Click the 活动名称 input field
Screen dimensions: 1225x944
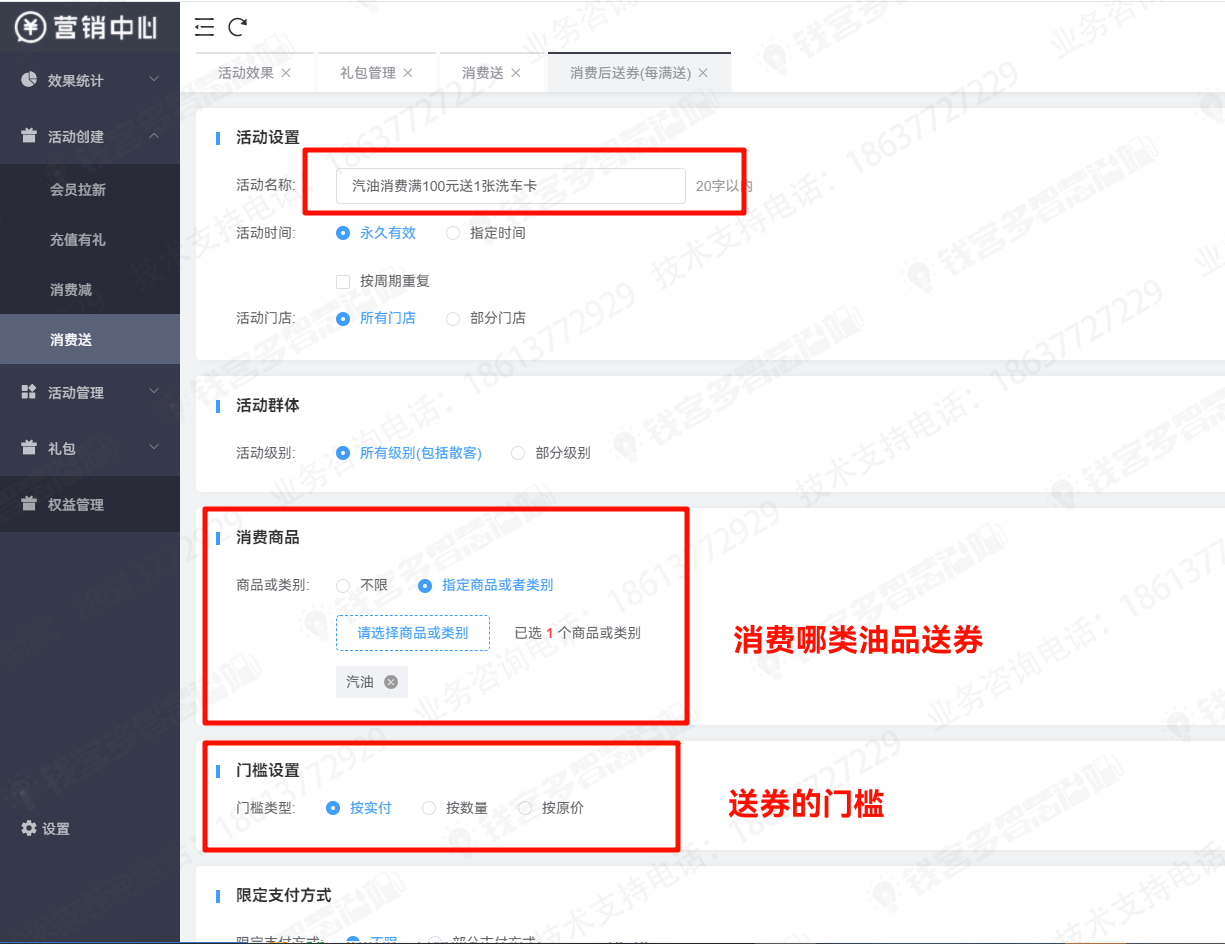[510, 186]
